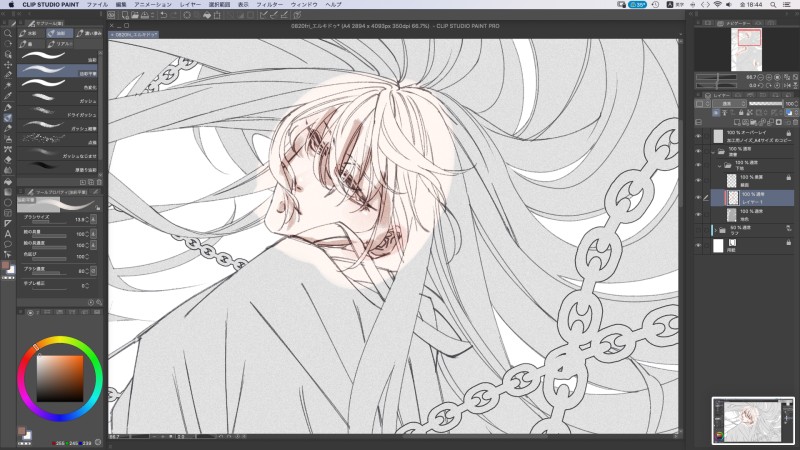
Task: Select the Fill bucket tool
Action: coord(8,181)
